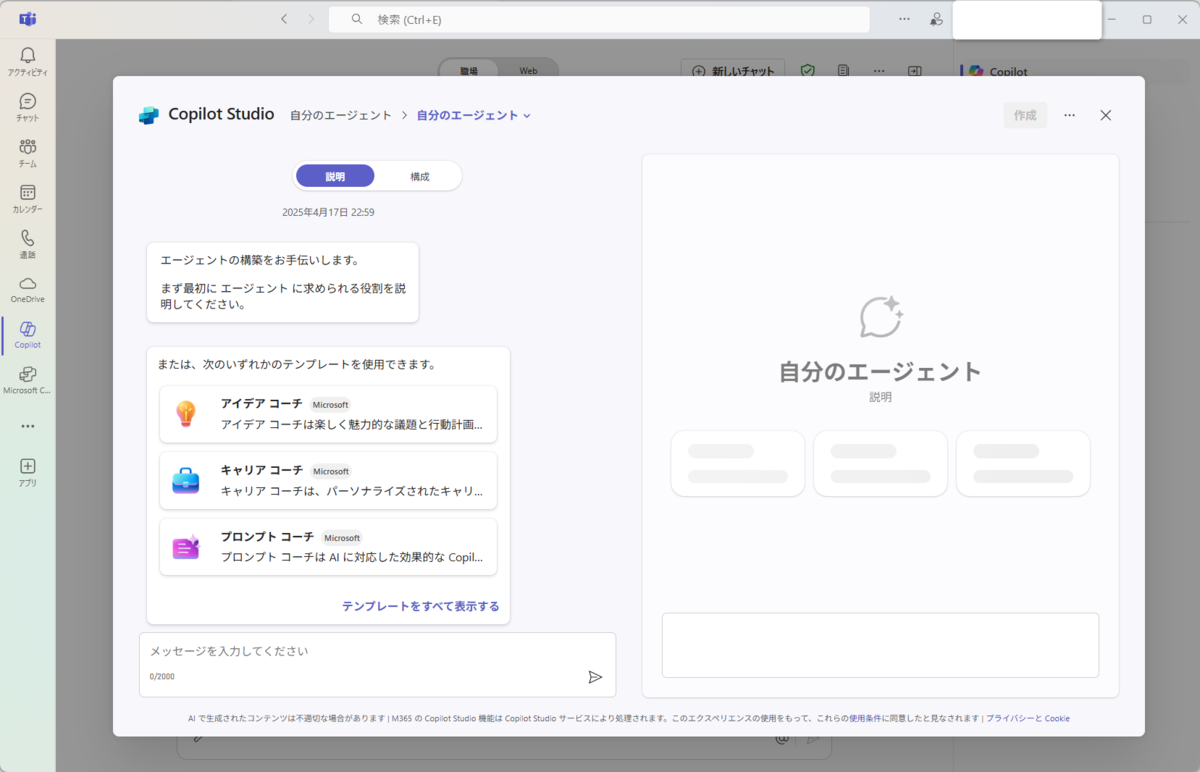Click テンプレートをすべて表示する link
Image resolution: width=1200 pixels, height=772 pixels.
(x=420, y=606)
